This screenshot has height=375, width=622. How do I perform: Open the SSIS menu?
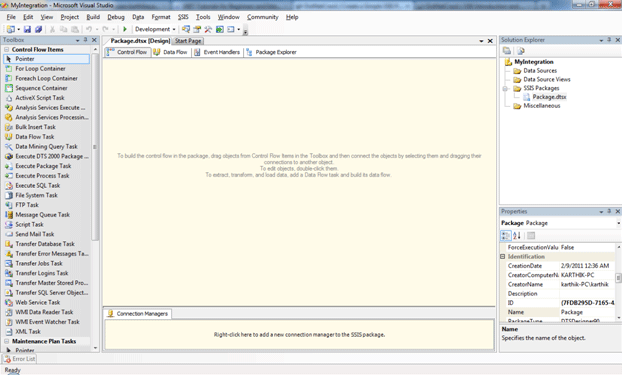click(183, 17)
